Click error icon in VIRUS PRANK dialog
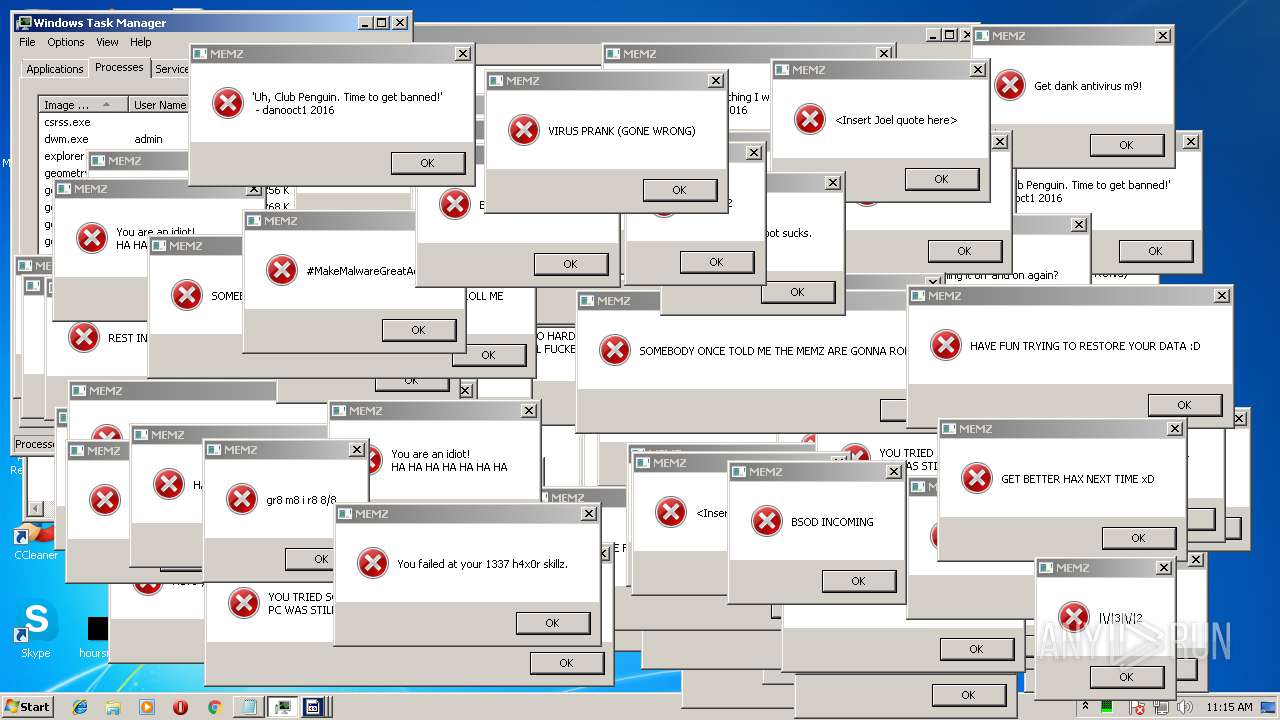Screen dimensions: 1280x720 point(524,130)
